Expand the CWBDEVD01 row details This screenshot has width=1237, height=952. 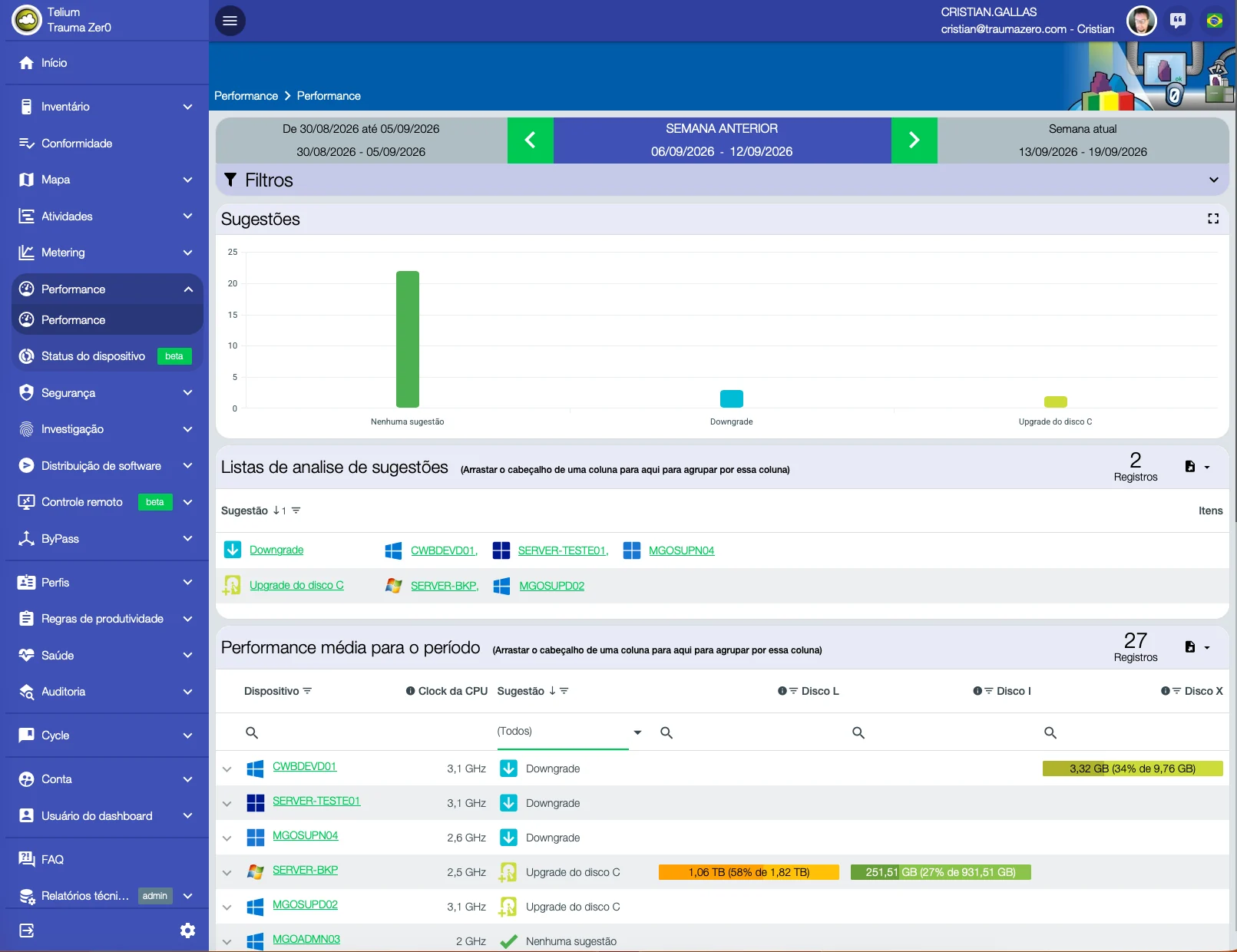click(227, 769)
